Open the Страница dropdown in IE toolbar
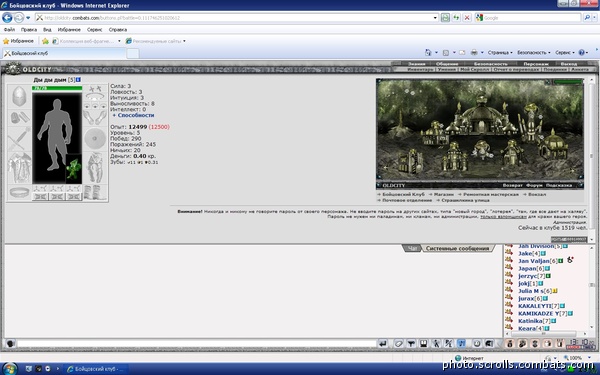Screen dimensions: 600x375 pos(500,52)
